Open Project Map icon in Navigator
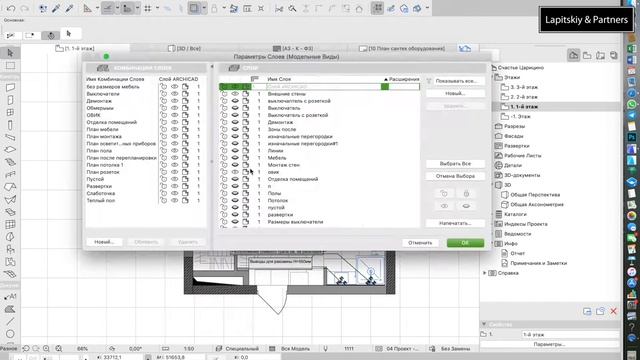Screen dimensions: 640x360 (x=573, y=55)
